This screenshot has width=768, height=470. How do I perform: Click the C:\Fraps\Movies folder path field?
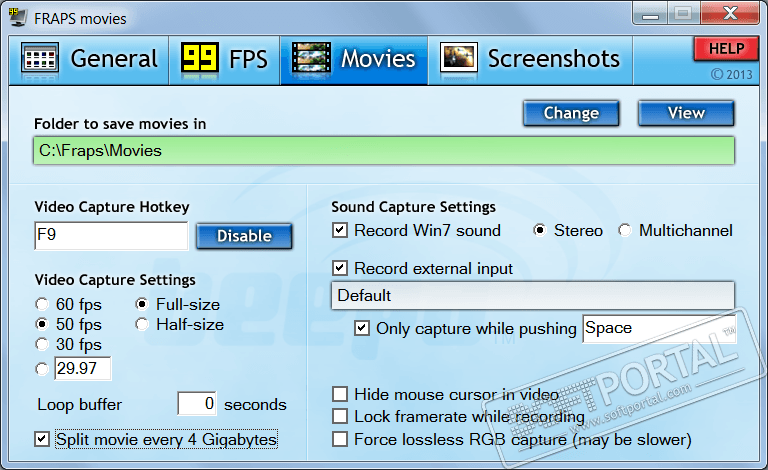[x=384, y=151]
